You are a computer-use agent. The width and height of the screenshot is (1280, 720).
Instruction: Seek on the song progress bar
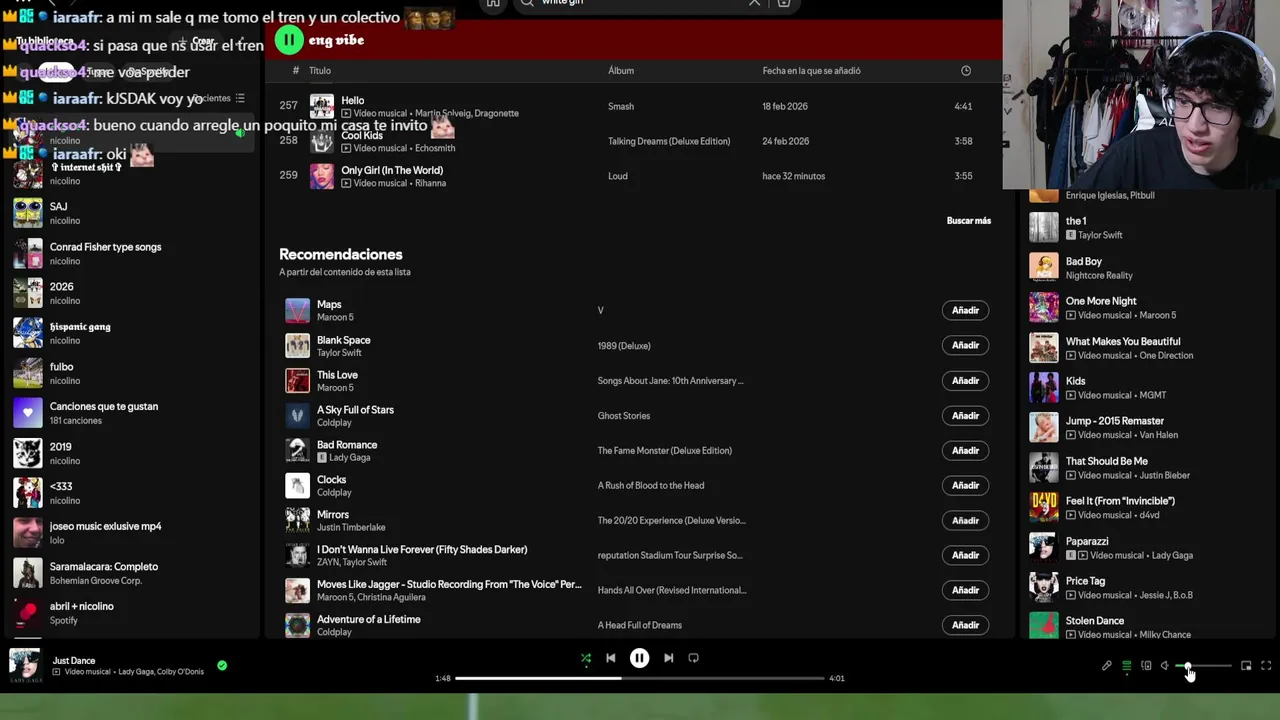click(x=640, y=678)
